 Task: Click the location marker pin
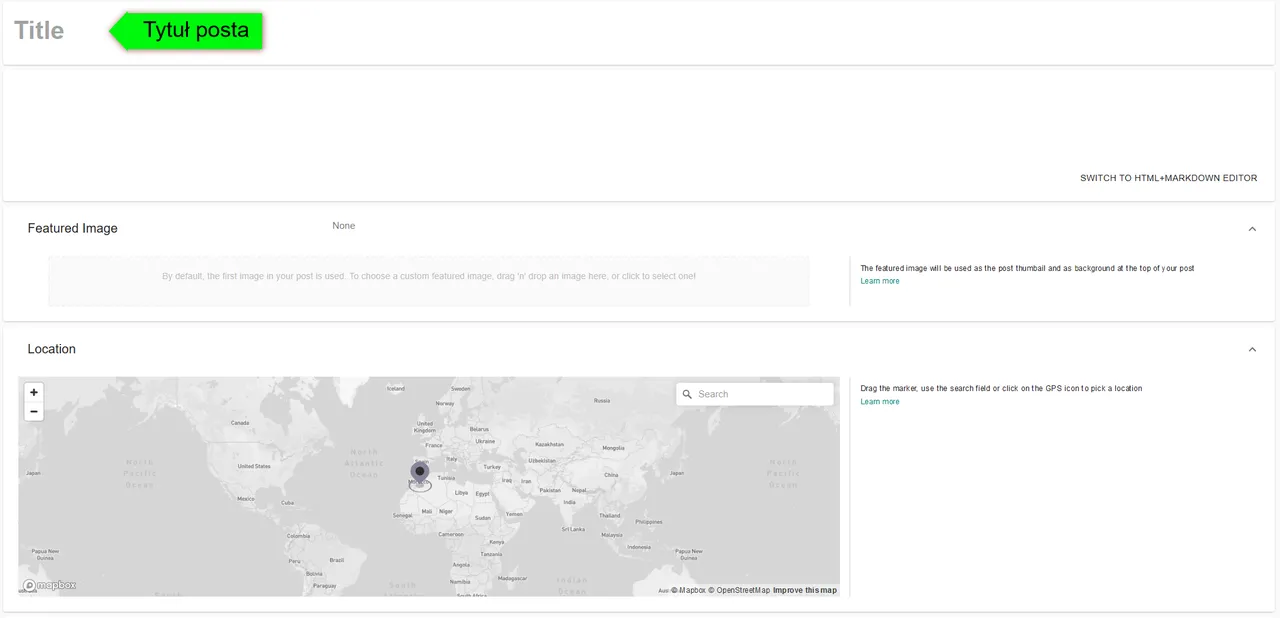pos(420,472)
